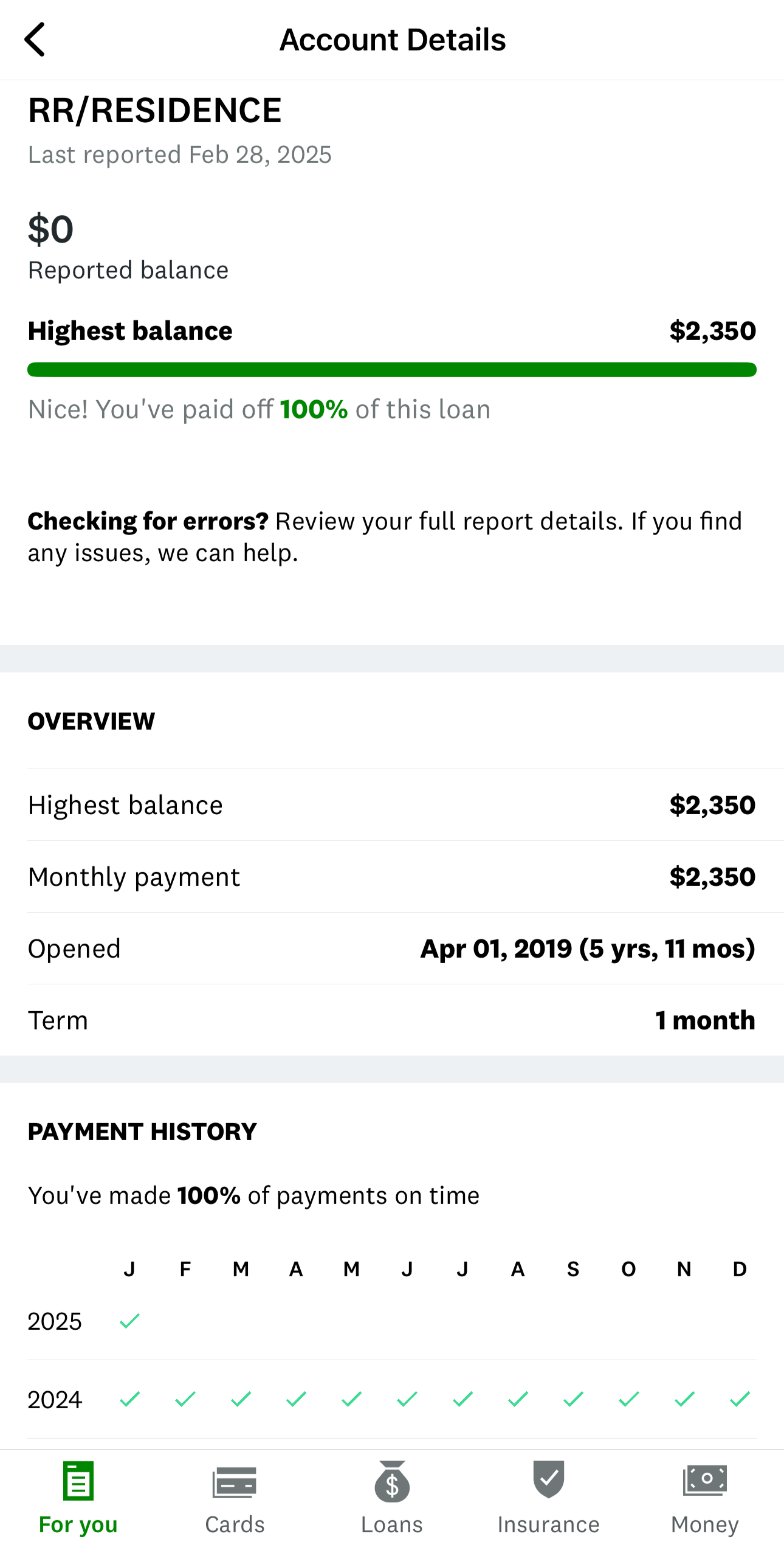784x1542 pixels.
Task: Open the Money cash icon
Action: point(705,1479)
